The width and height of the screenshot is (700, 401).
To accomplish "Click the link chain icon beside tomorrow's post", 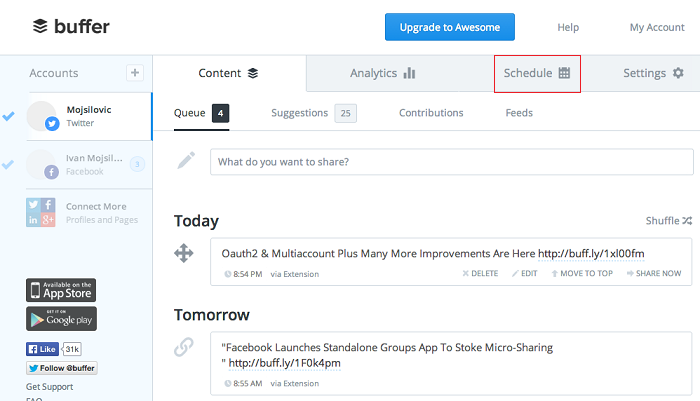I will pyautogui.click(x=184, y=347).
